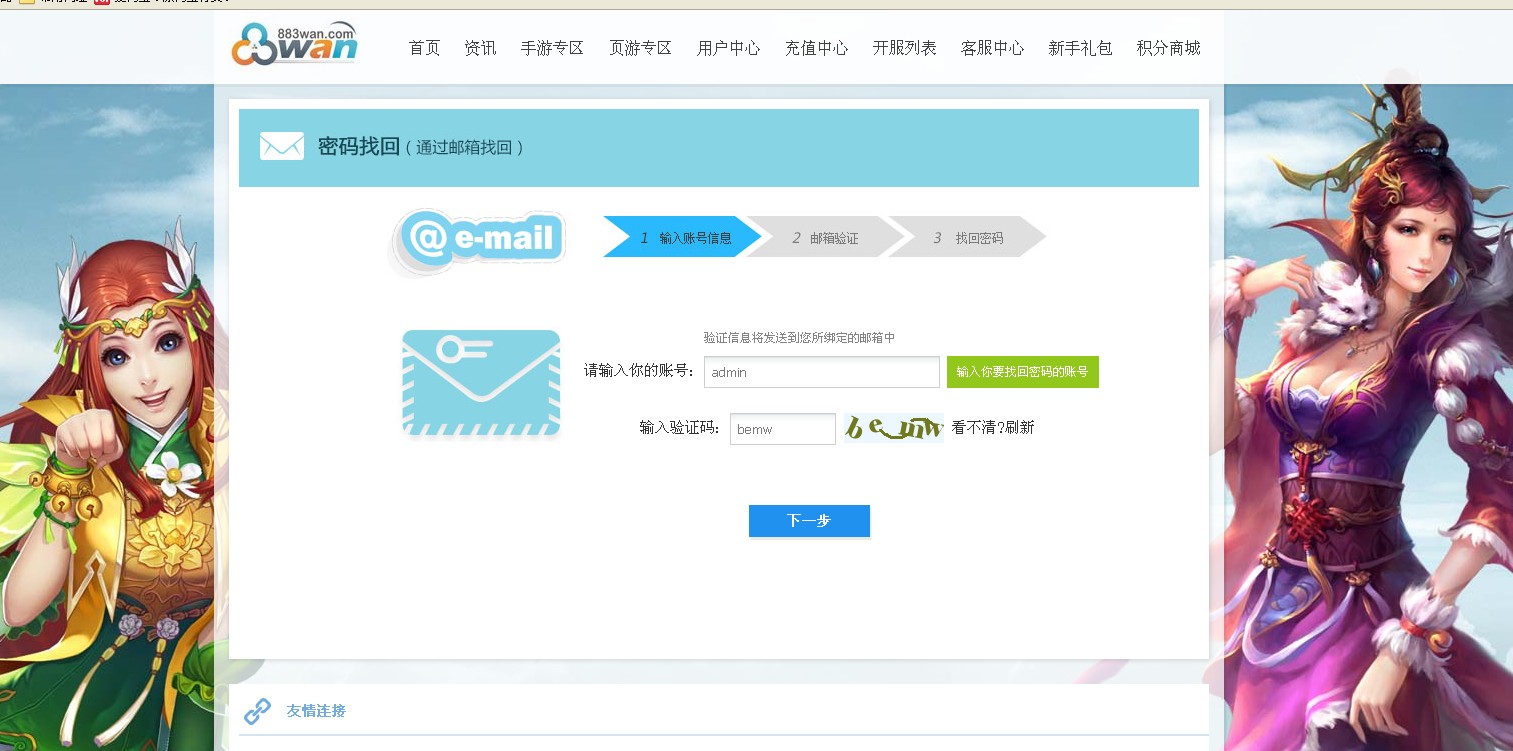This screenshot has height=751, width=1513.
Task: Open 客服中心 from the navigation bar
Action: tap(992, 48)
